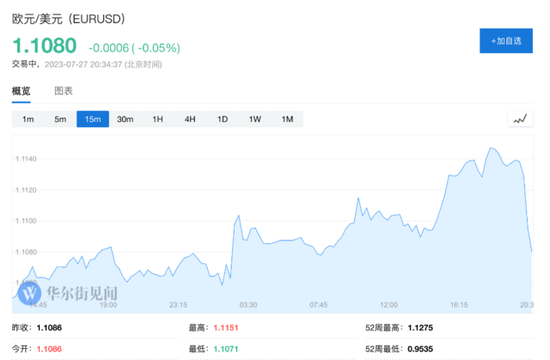The height and width of the screenshot is (360, 550).
Task: Click the 23:15 time axis label
Action: (x=178, y=305)
